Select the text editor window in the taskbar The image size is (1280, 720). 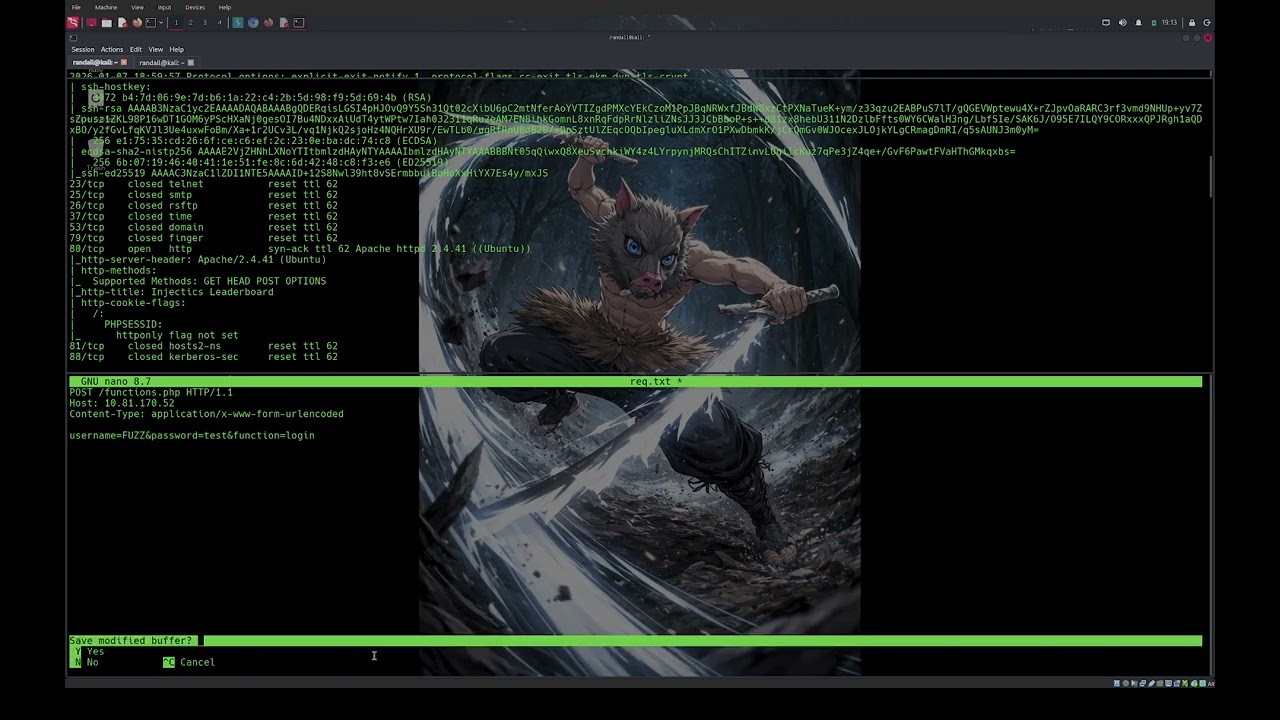tap(283, 22)
